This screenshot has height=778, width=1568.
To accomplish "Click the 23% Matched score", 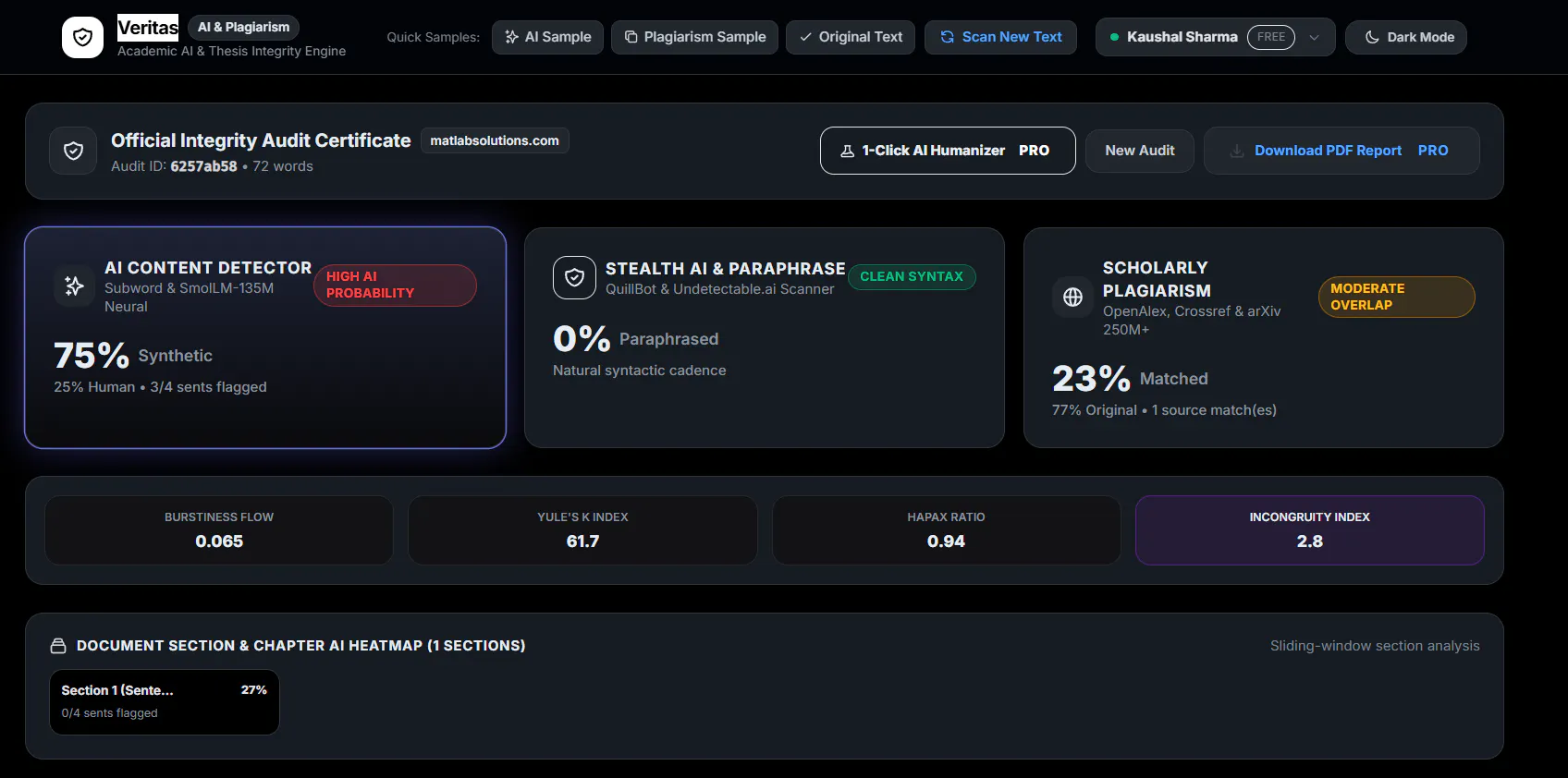I will tap(1130, 379).
